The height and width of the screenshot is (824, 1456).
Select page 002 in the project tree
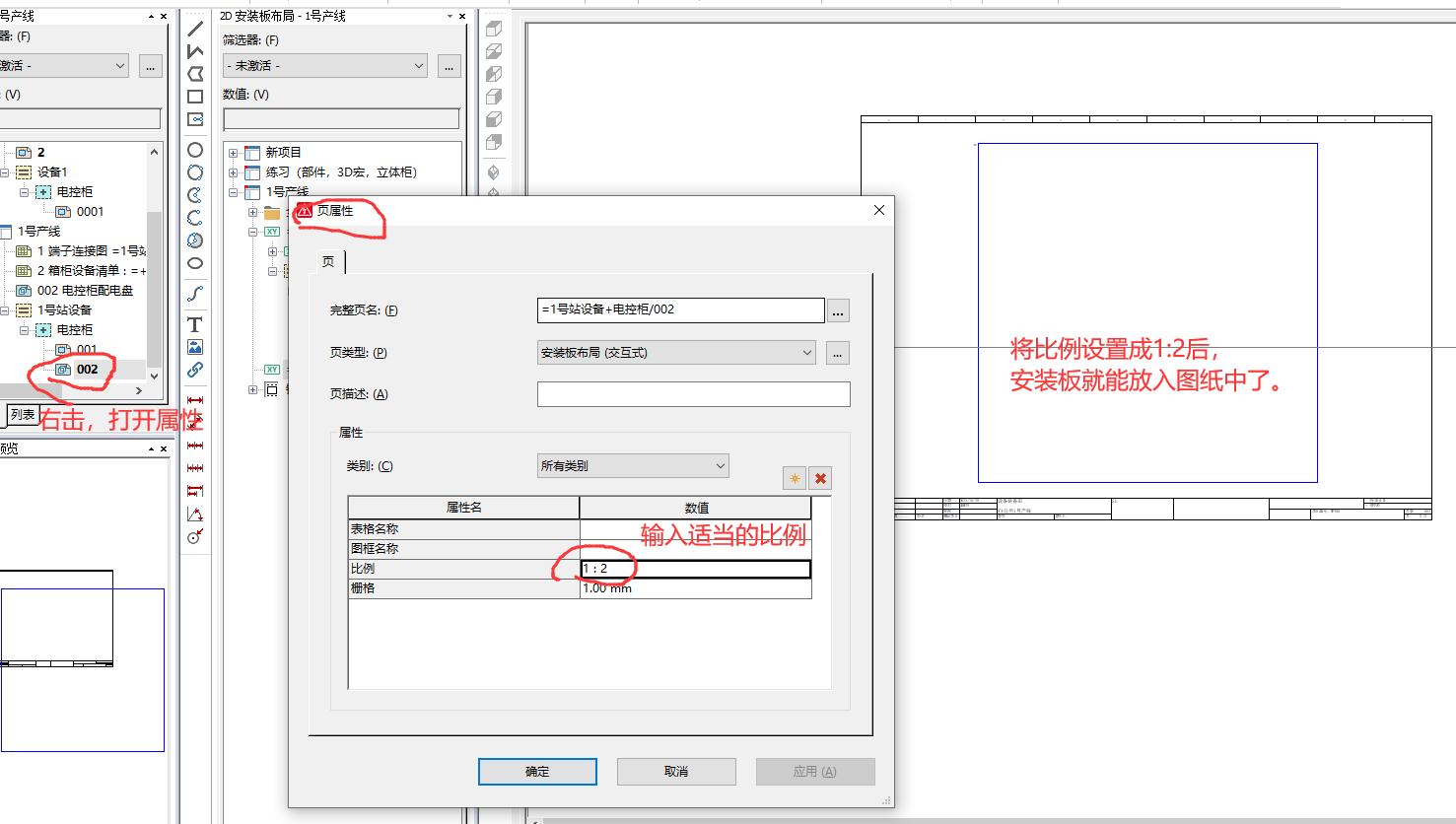pos(88,369)
